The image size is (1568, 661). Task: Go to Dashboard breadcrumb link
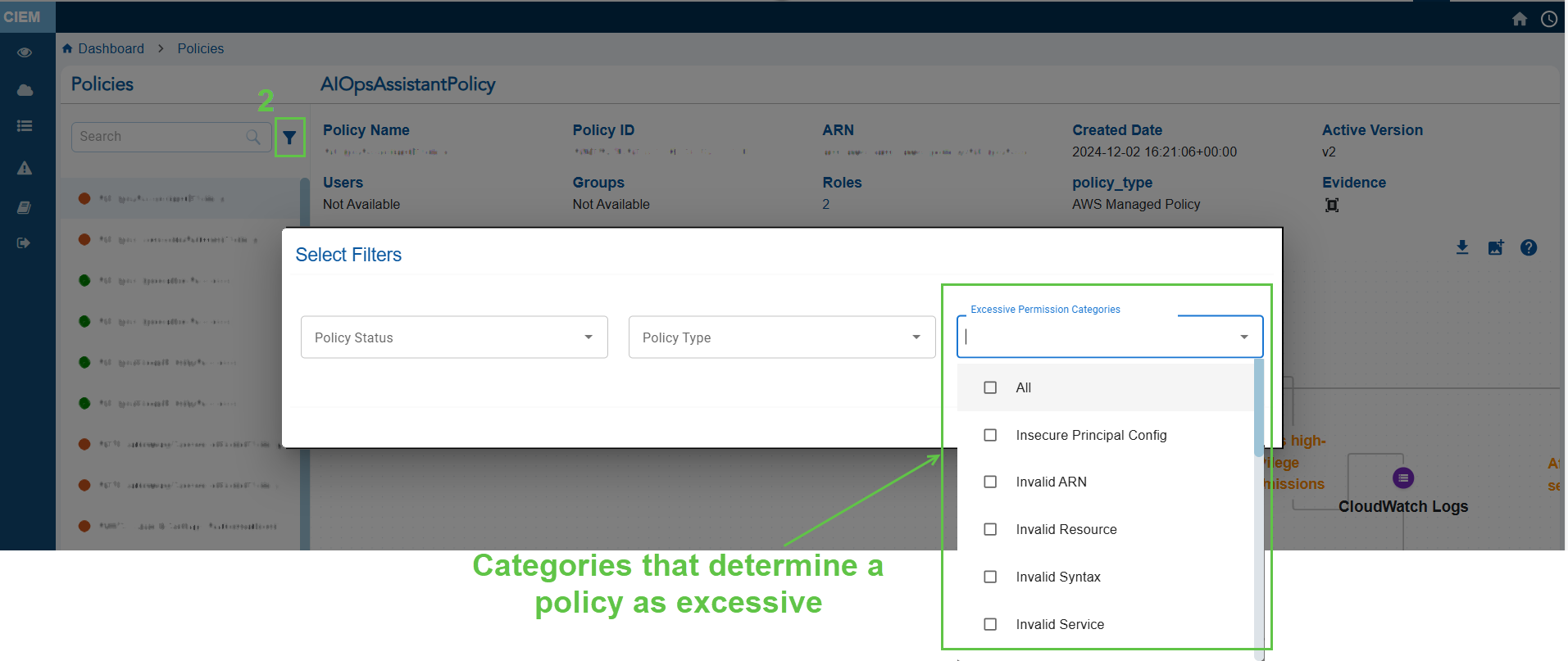point(111,48)
